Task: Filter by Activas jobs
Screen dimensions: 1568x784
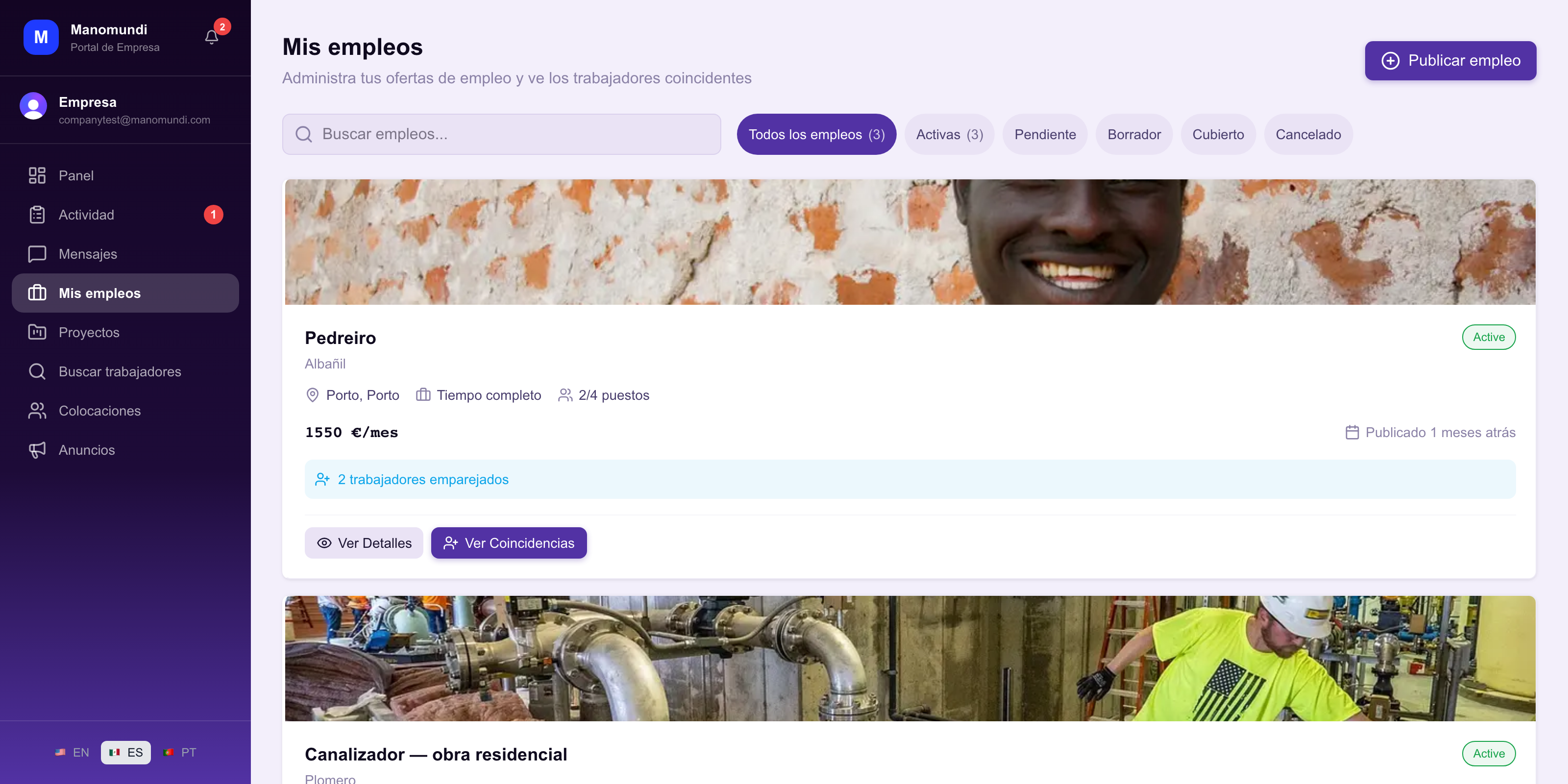Action: tap(949, 134)
